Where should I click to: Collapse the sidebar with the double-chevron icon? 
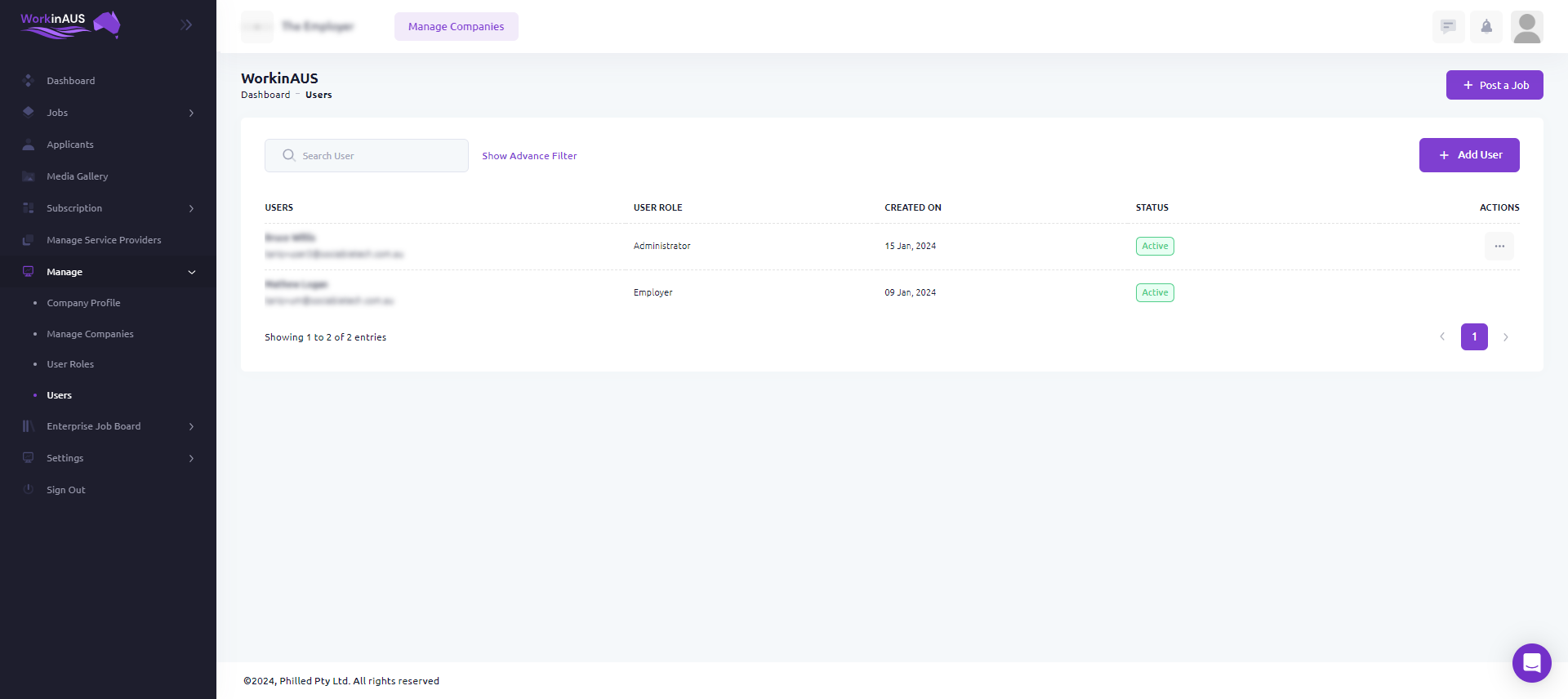pyautogui.click(x=186, y=25)
